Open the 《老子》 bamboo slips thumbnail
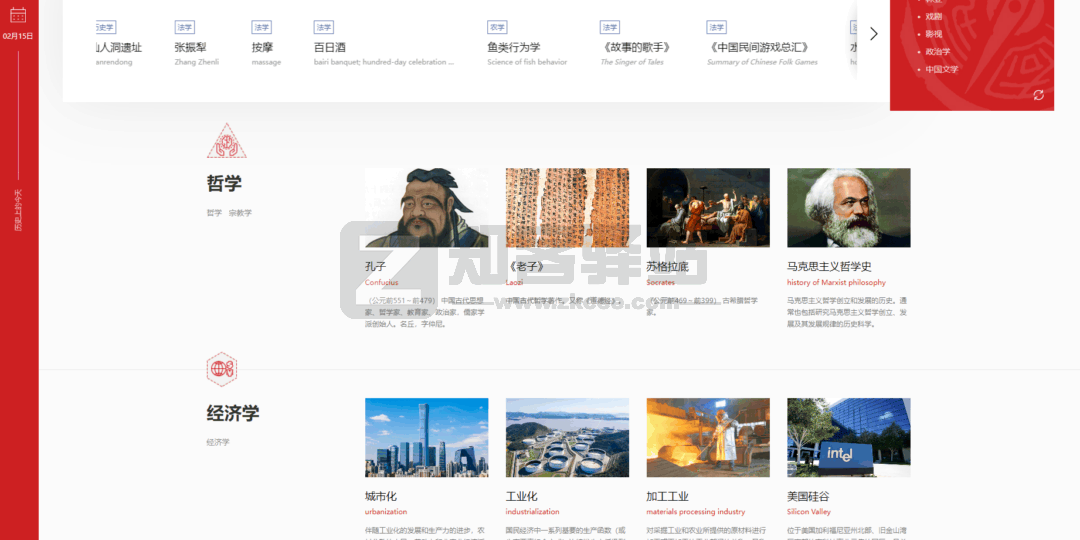The image size is (1080, 540). [568, 207]
